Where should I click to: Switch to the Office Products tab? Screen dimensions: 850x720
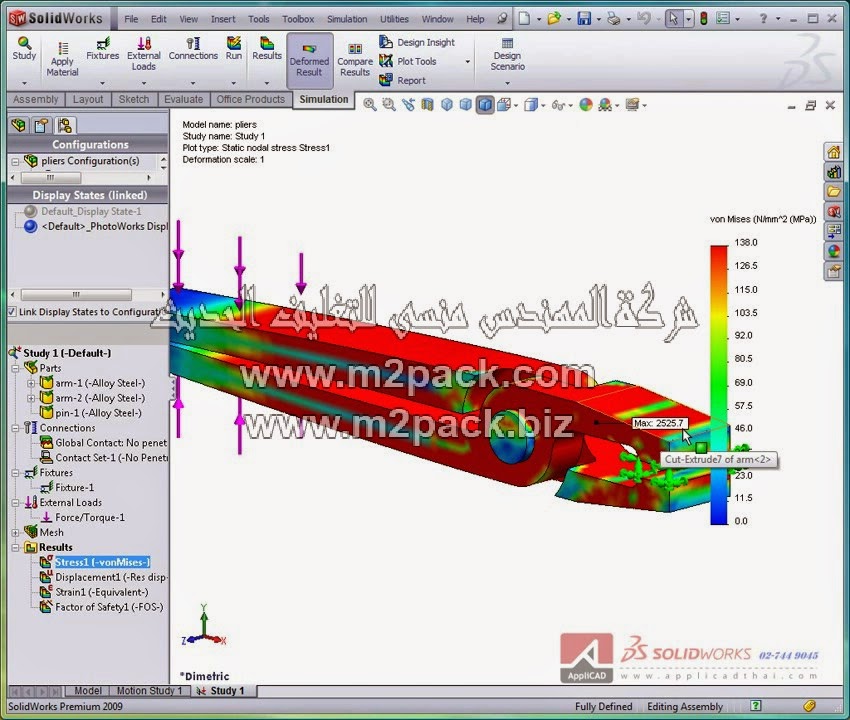coord(250,99)
